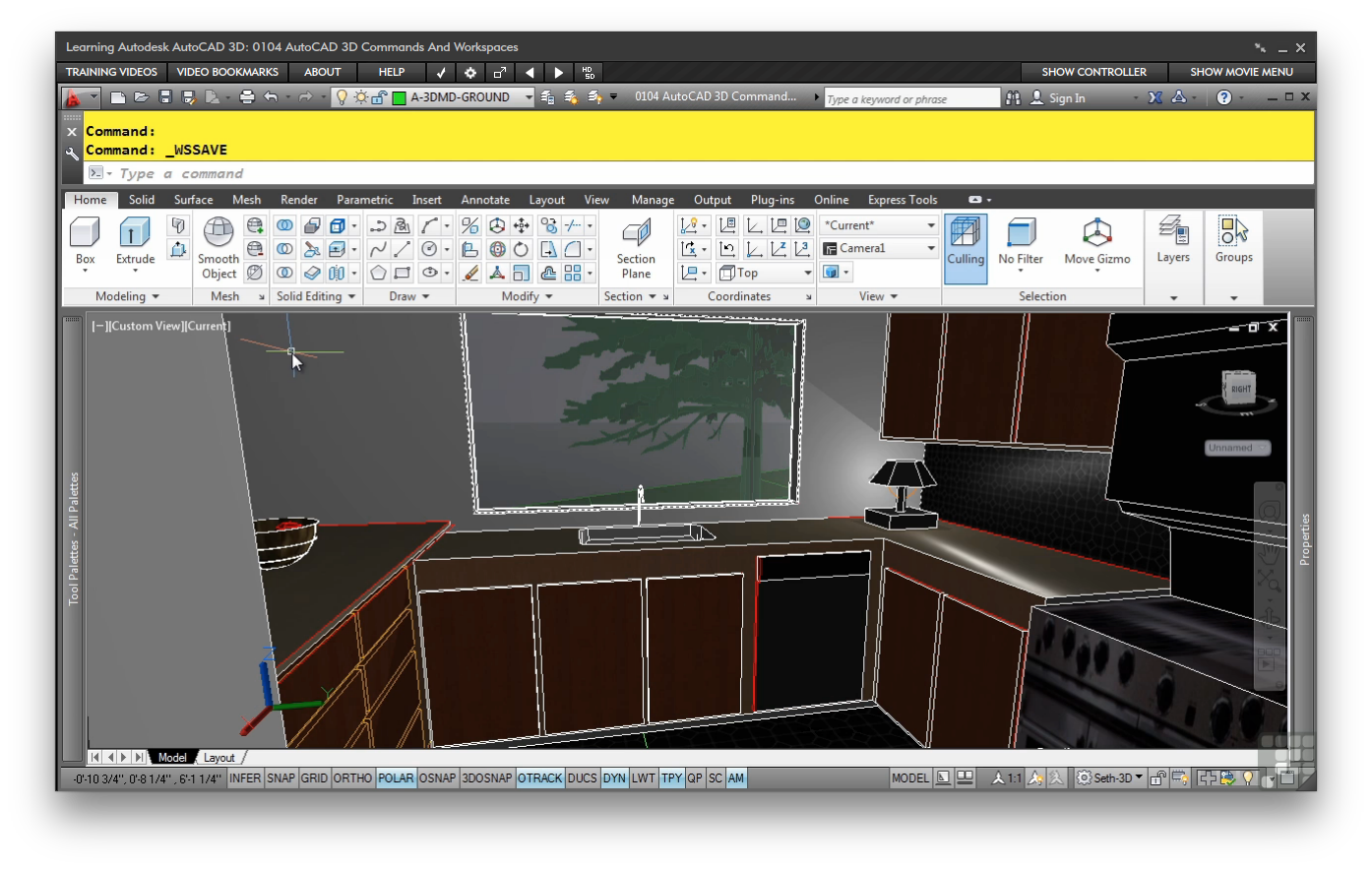Click the Array tool icon in Modify

coord(572,273)
